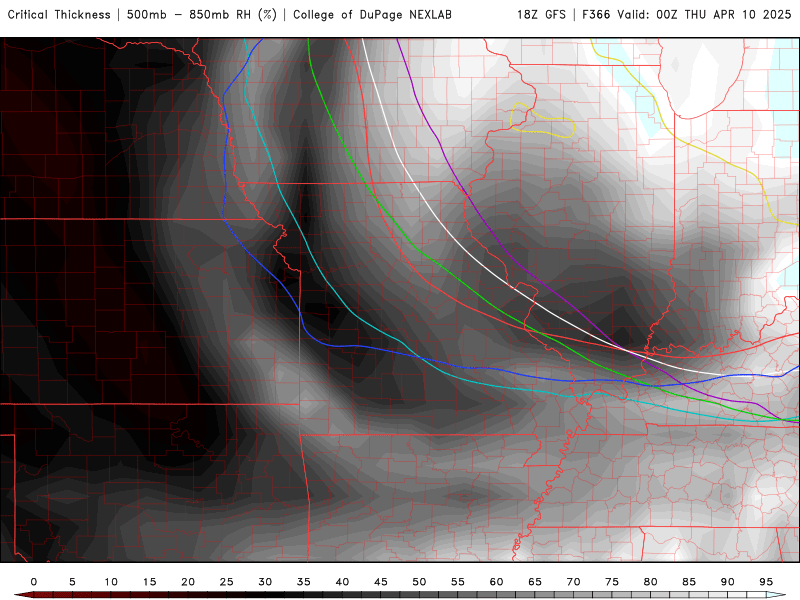Click the 'F366' forecast hour text

[596, 15]
